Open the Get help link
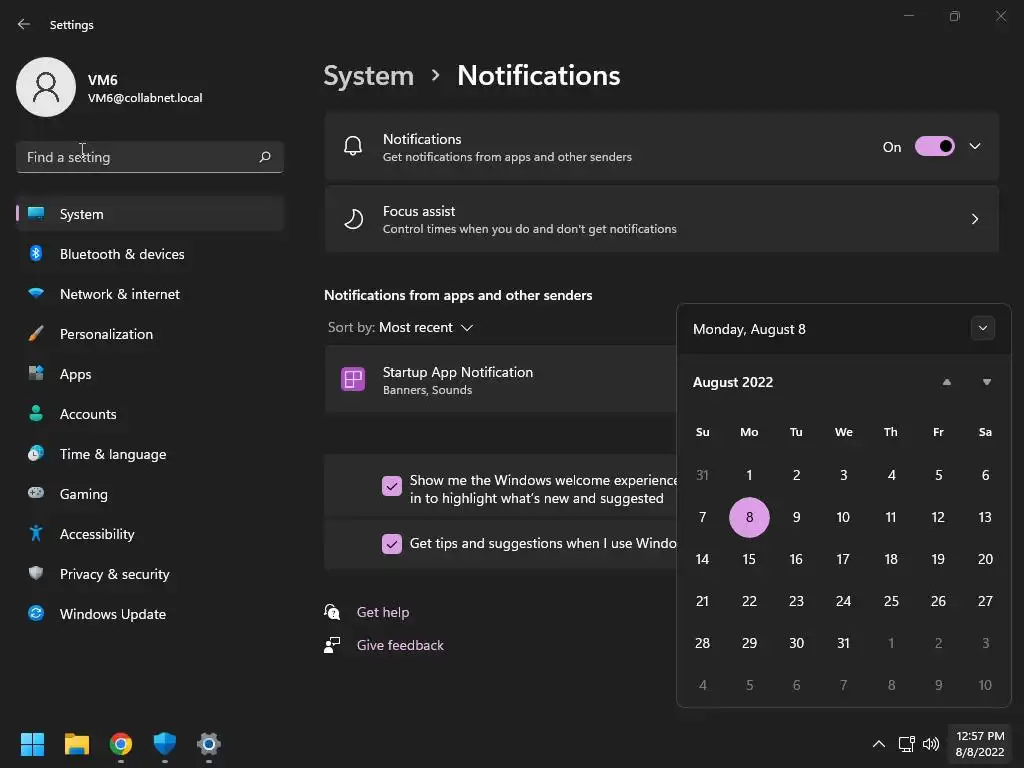Viewport: 1024px width, 768px height. point(383,612)
